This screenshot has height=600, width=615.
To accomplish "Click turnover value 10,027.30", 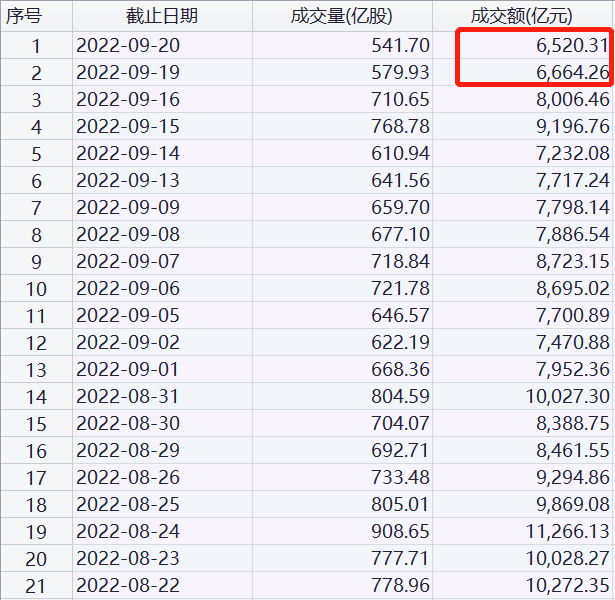I will [568, 396].
